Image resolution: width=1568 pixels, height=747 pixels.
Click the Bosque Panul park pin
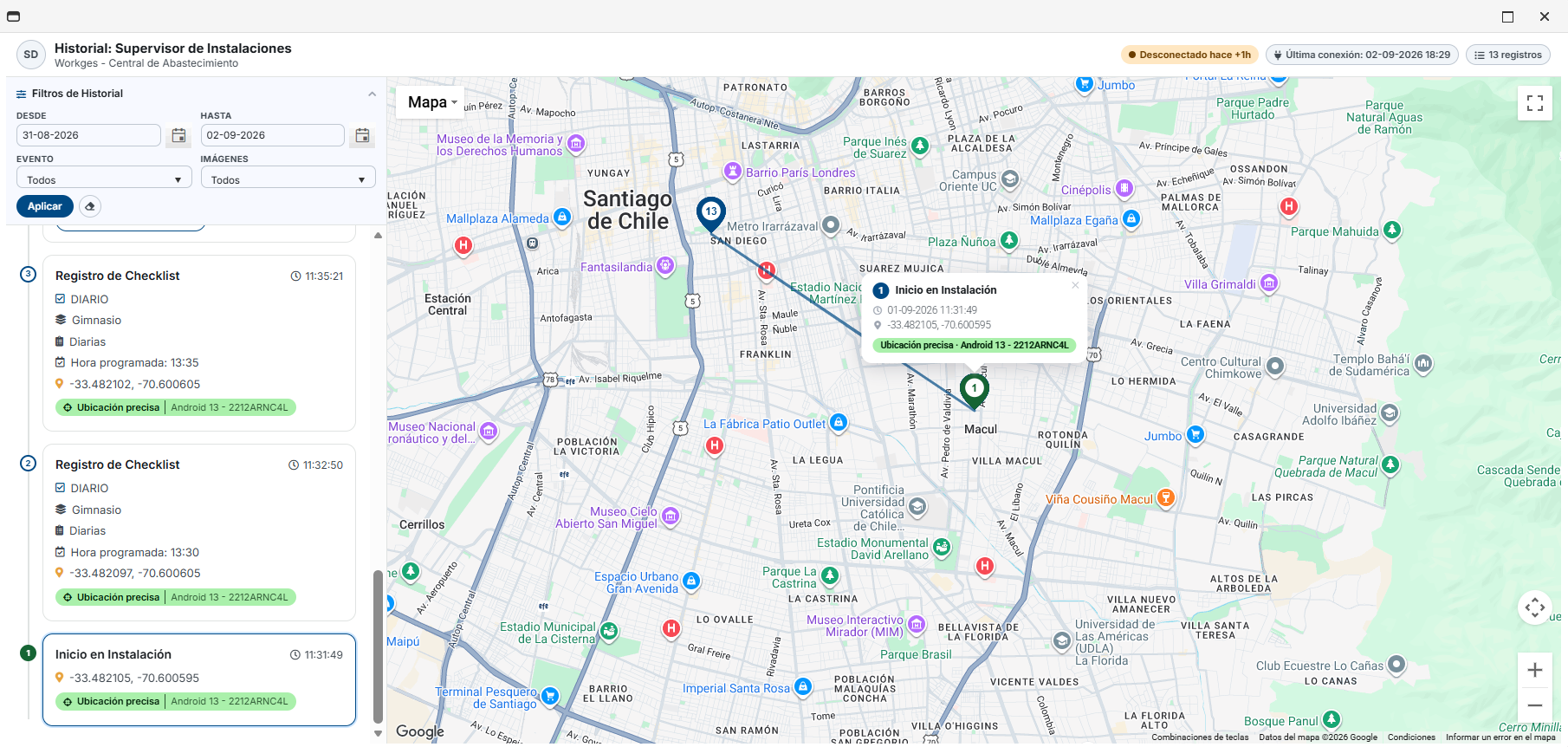[1332, 719]
